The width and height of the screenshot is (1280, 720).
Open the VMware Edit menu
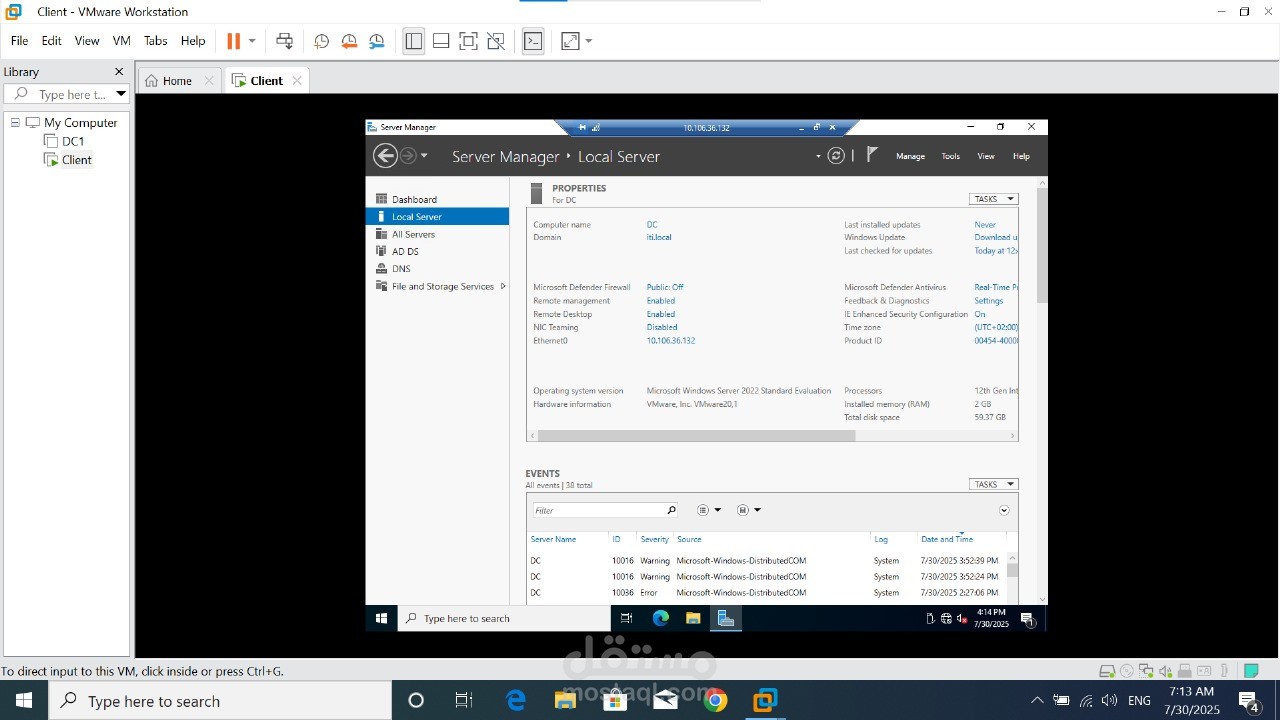(51, 41)
